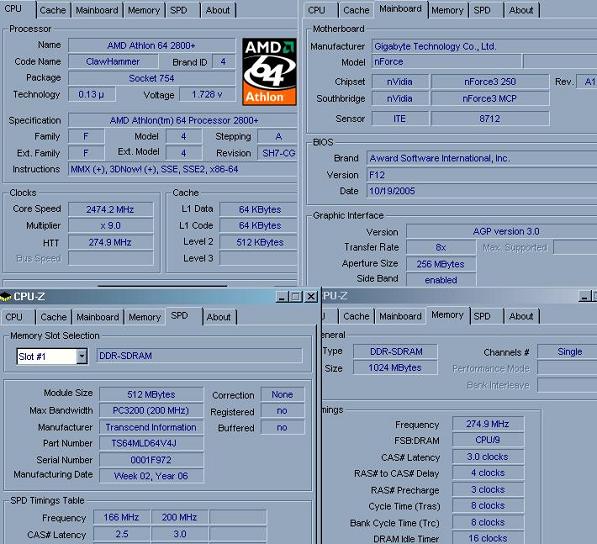Minimize the SPD CPU-Z window
The width and height of the screenshot is (597, 544).
(x=282, y=297)
